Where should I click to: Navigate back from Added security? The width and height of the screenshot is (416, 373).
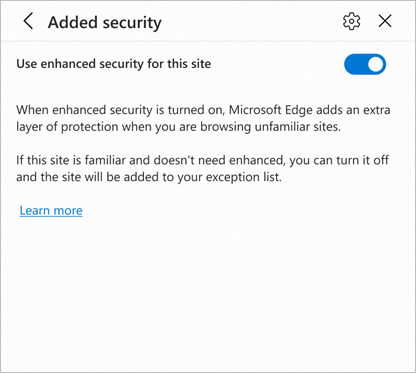coord(28,21)
